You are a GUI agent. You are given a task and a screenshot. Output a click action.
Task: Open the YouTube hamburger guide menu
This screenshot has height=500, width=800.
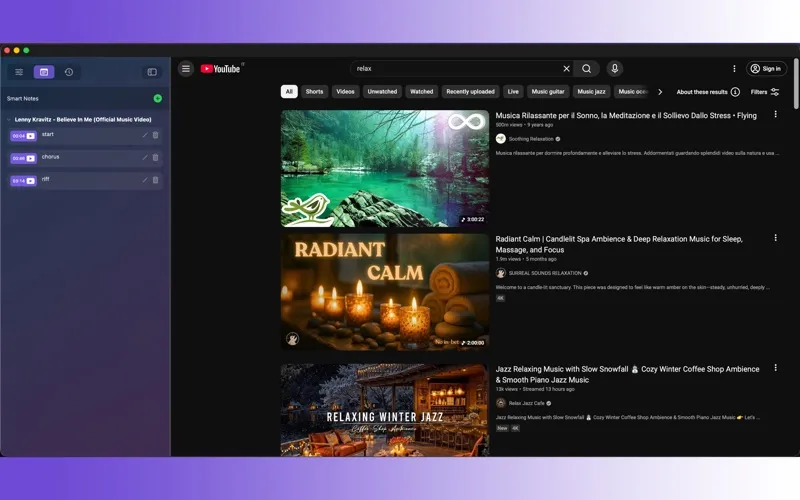pos(186,68)
